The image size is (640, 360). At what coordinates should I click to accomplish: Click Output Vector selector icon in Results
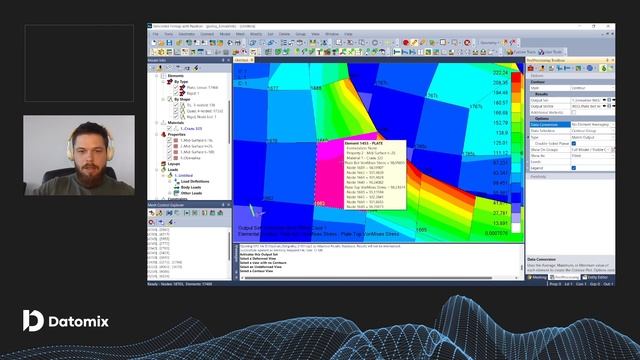(609, 106)
